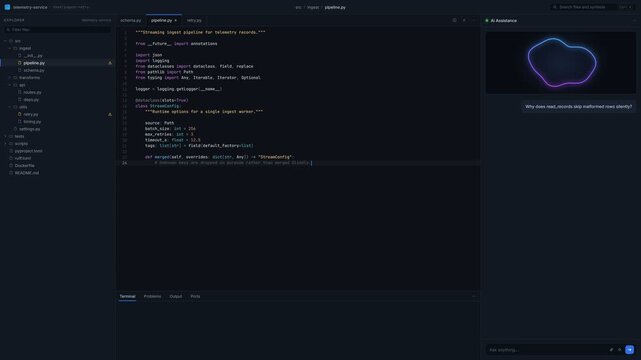Click the EXPLORER panel heading

point(14,20)
